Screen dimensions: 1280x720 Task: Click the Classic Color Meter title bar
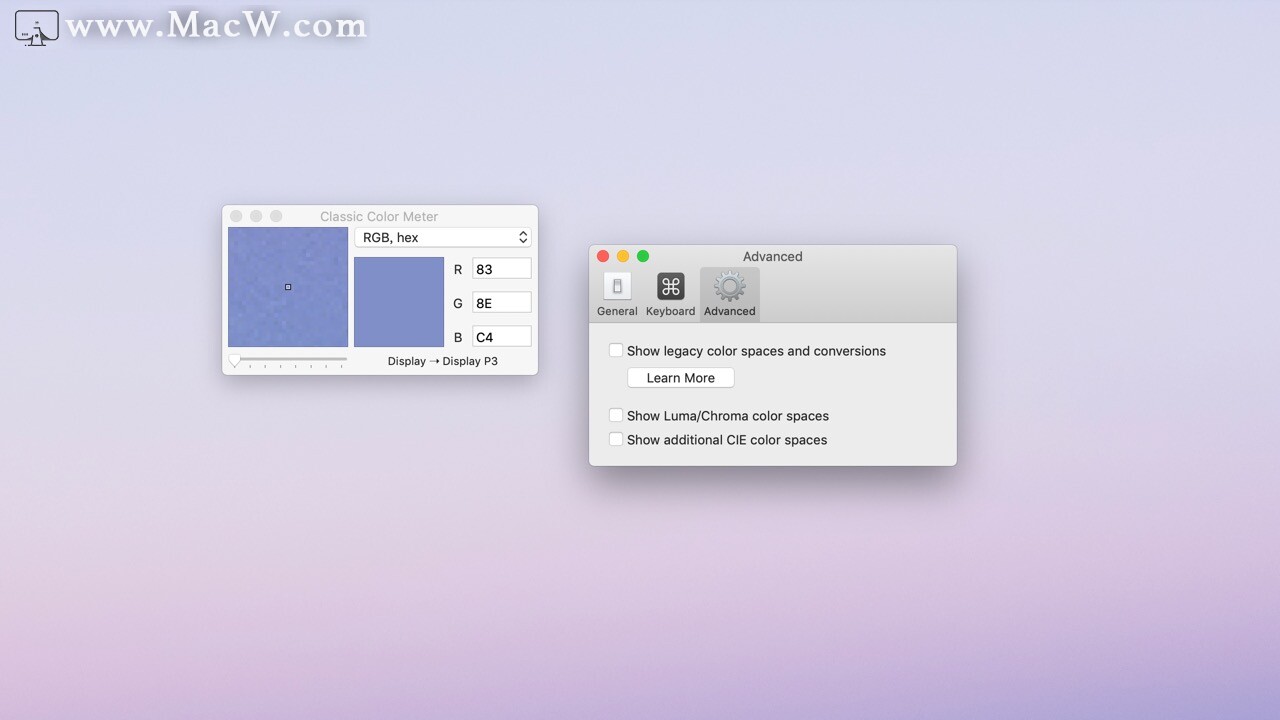[378, 216]
